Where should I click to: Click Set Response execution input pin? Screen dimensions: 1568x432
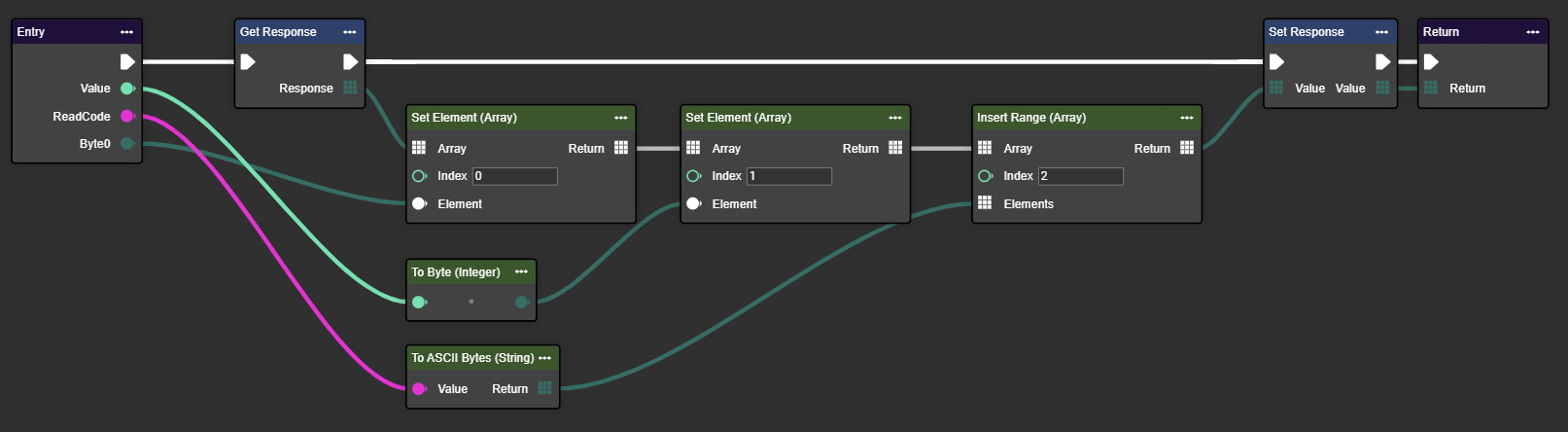coord(1277,61)
